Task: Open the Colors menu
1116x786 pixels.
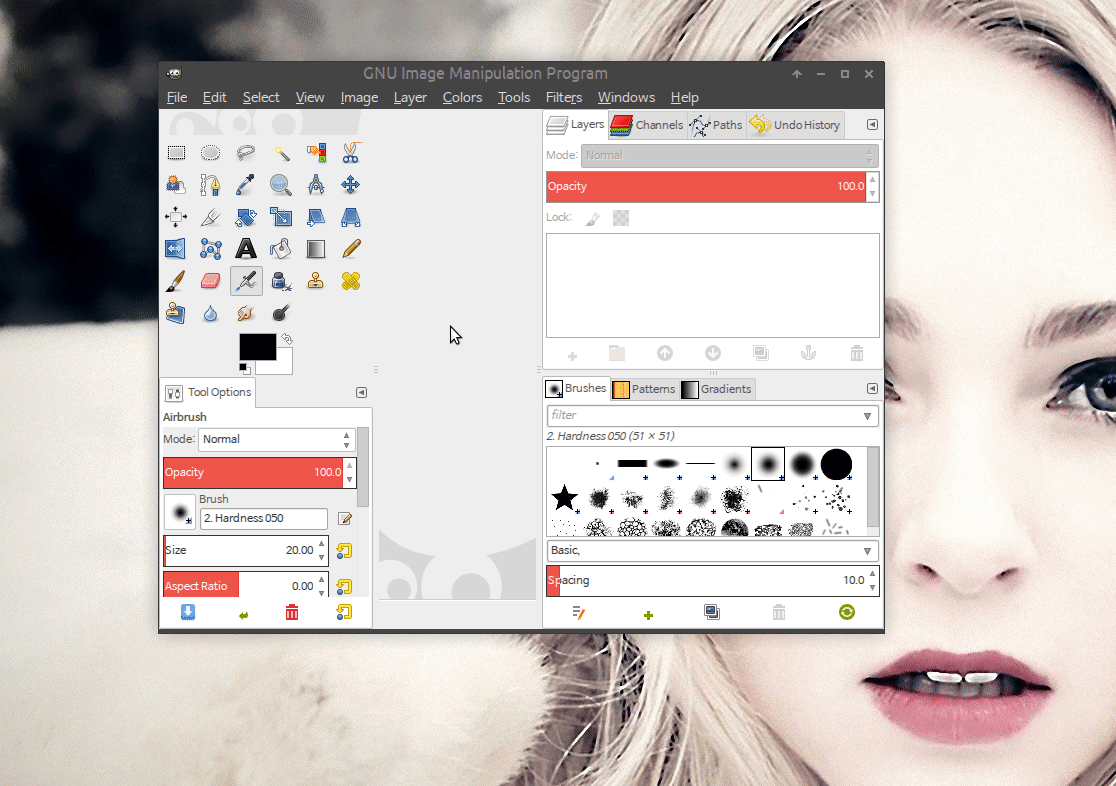Action: [x=462, y=98]
